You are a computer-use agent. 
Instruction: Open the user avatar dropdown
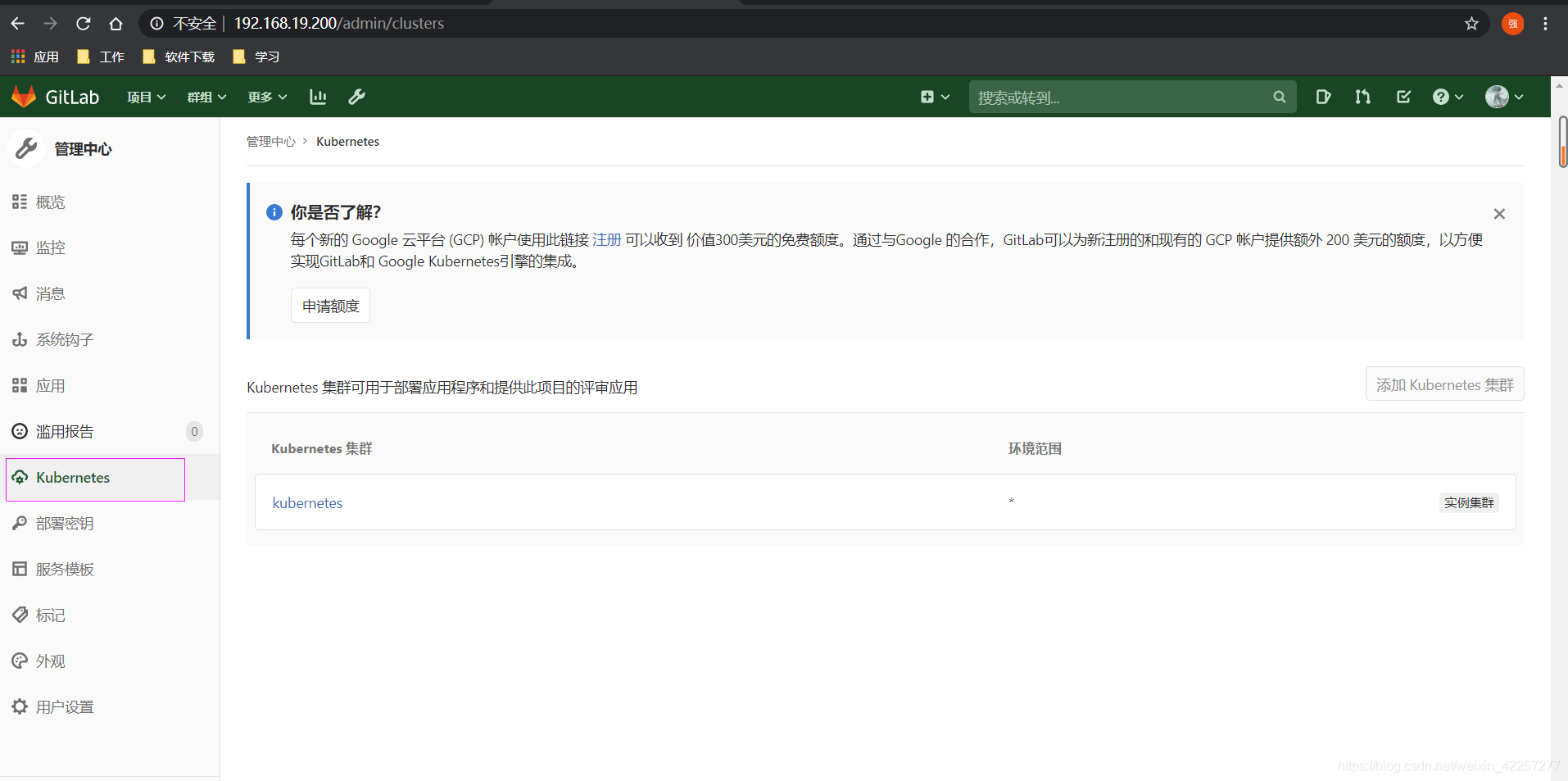(x=1504, y=97)
